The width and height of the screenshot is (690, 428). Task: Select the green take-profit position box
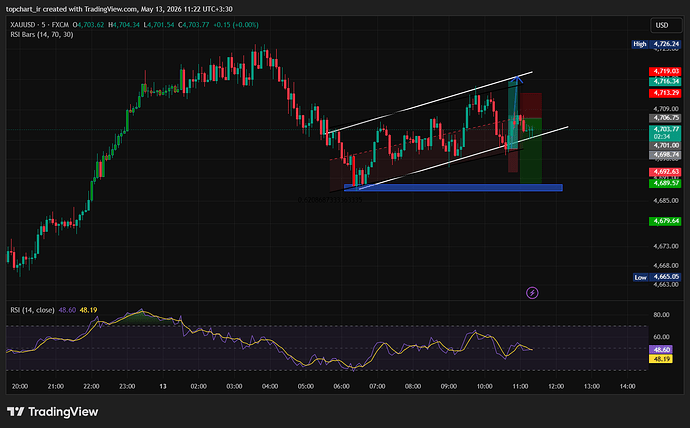tap(531, 151)
